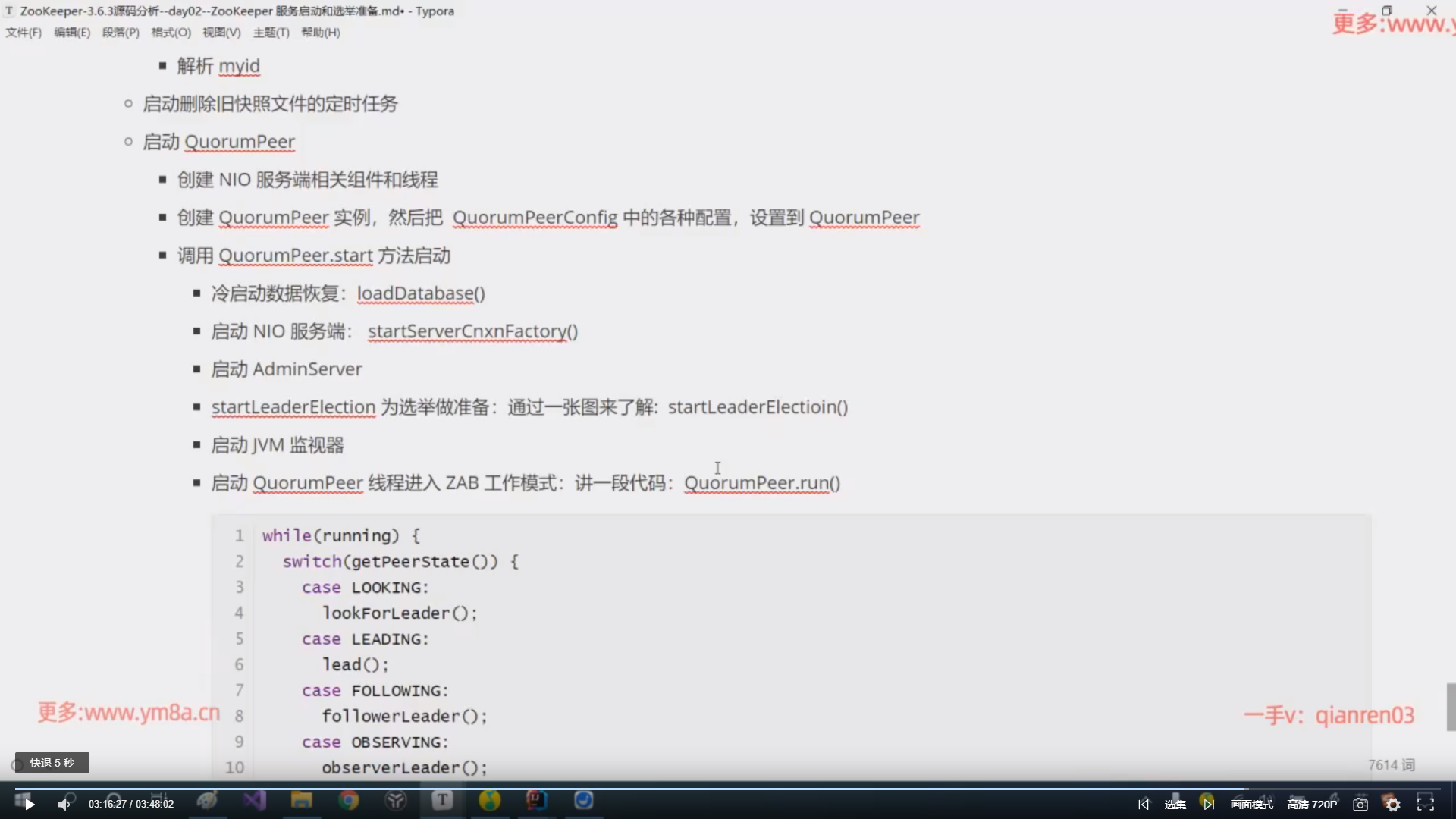Open IntelliJ IDEA from the taskbar
Screen dimensions: 1456x819
[536, 800]
